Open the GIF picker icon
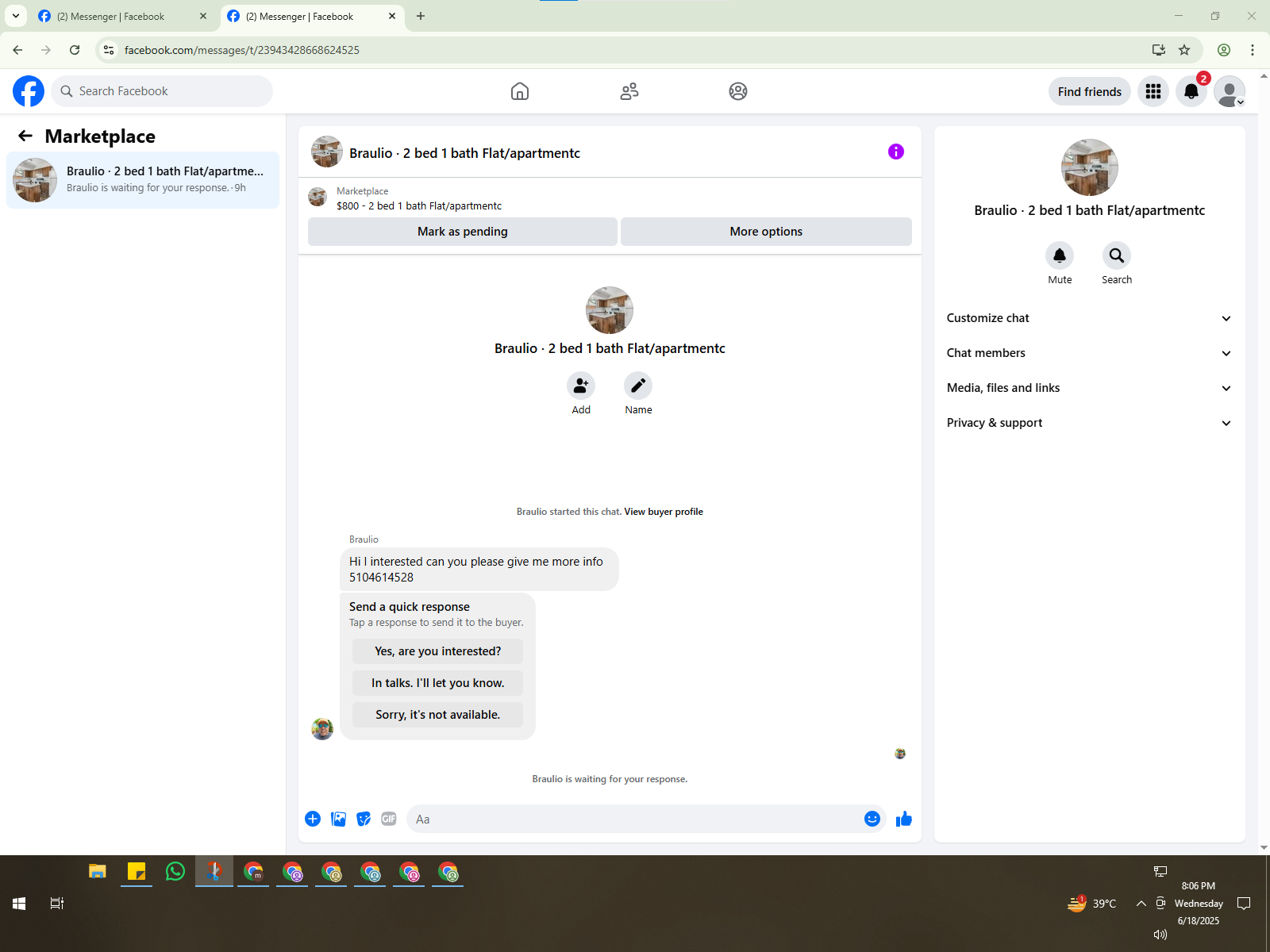 point(389,819)
